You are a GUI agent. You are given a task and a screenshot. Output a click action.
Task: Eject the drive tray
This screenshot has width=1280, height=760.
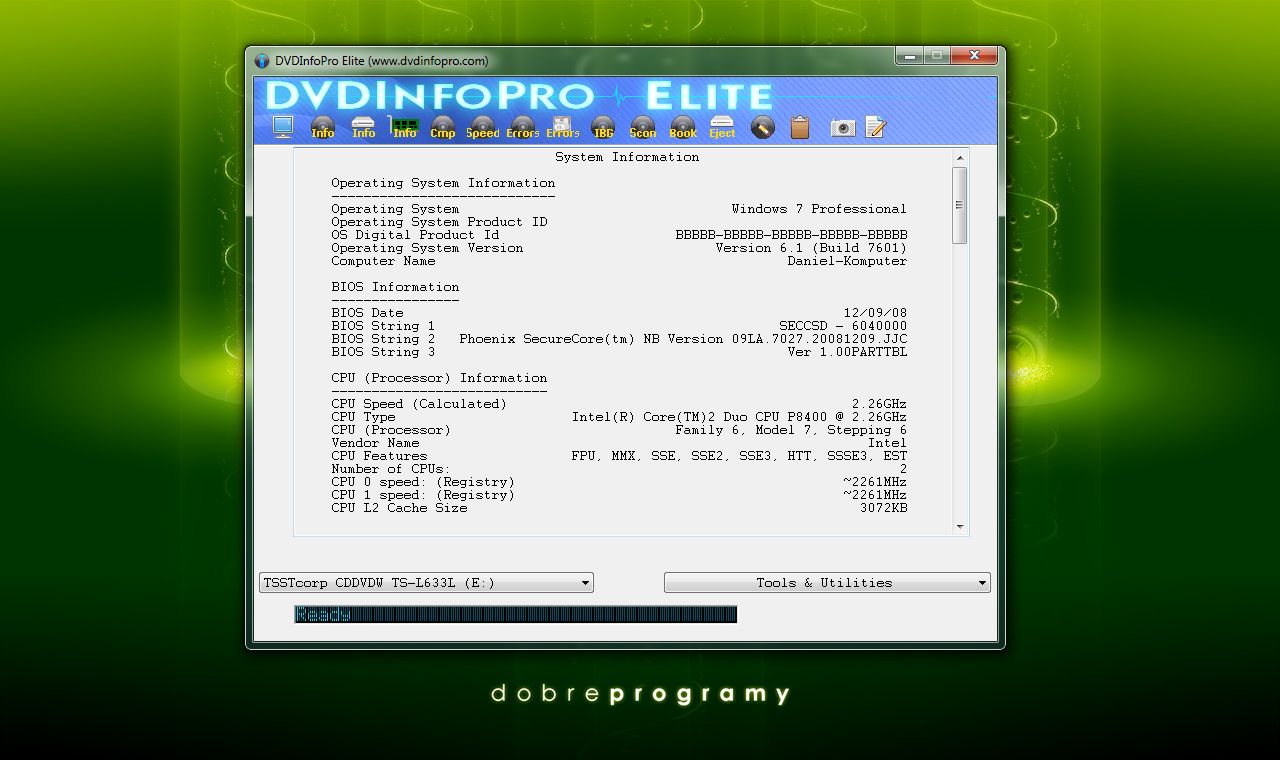[x=722, y=127]
